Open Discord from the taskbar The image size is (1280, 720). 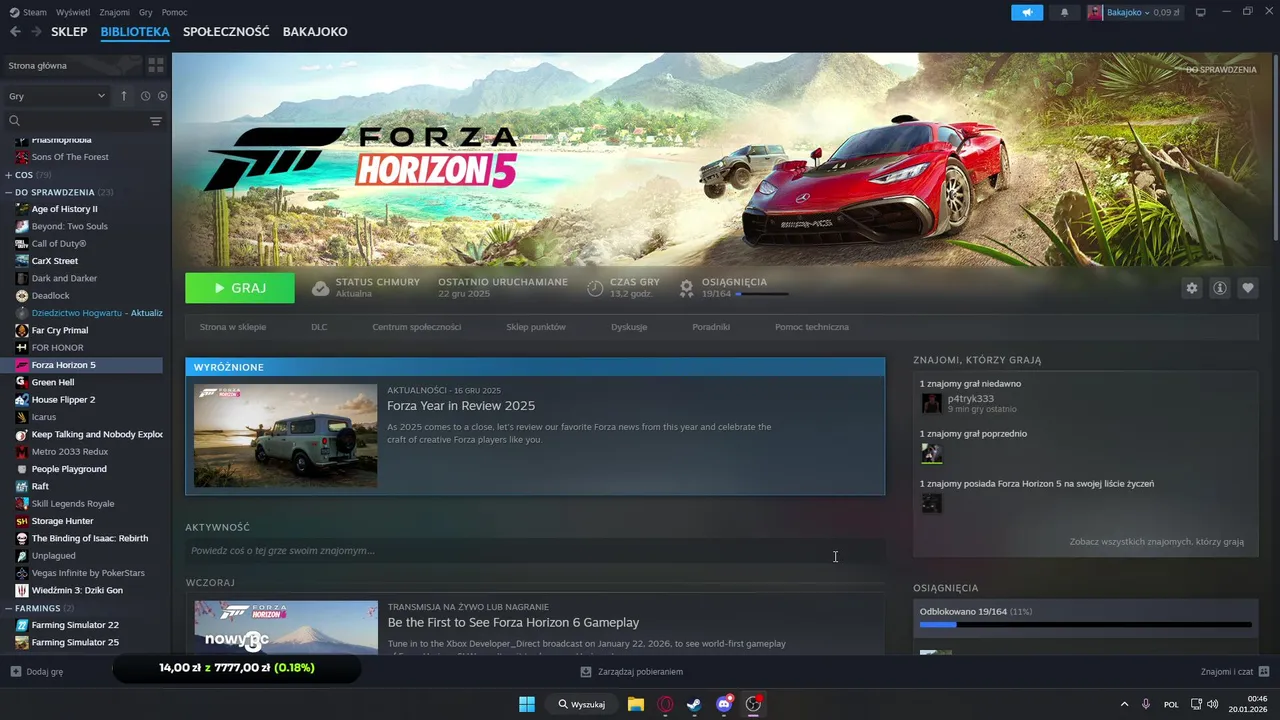[724, 704]
